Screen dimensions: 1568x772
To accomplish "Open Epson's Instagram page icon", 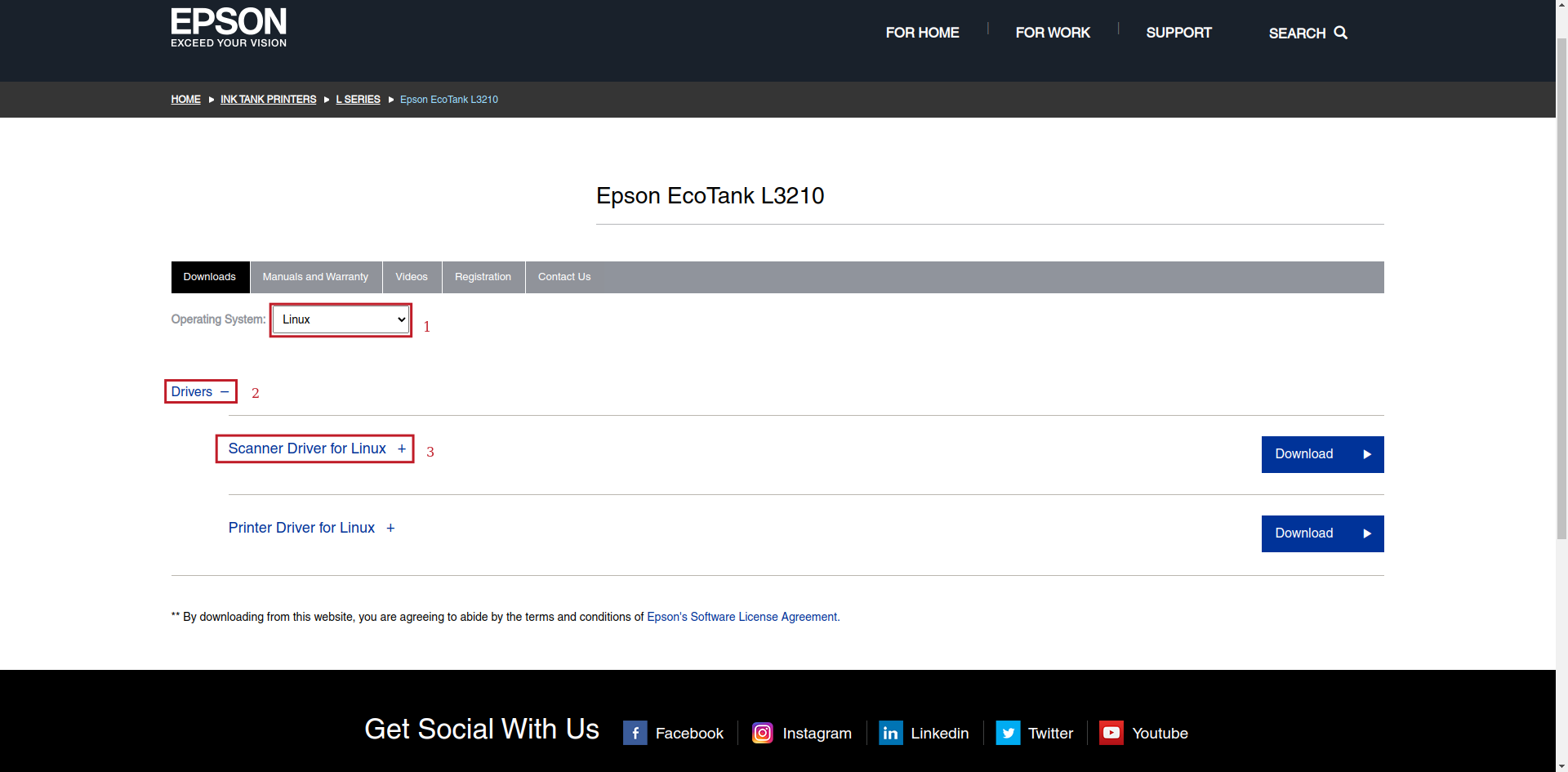I will (x=762, y=733).
